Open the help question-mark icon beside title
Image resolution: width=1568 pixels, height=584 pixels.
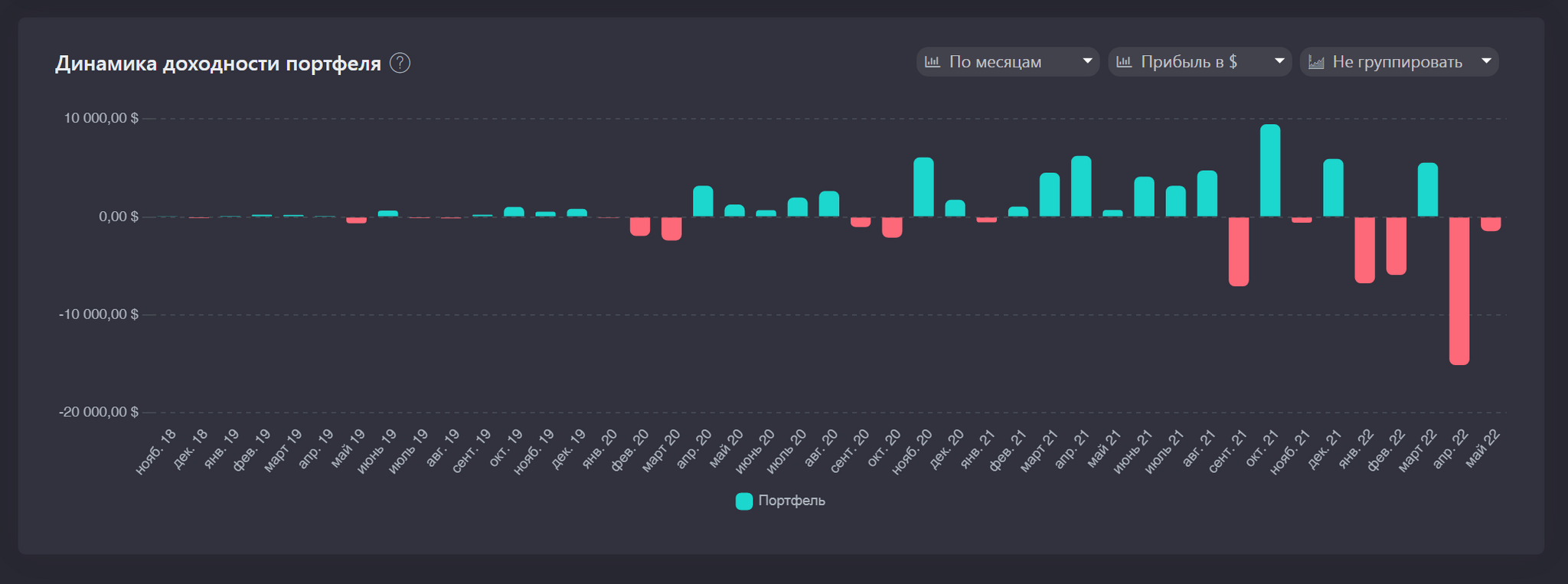pyautogui.click(x=400, y=63)
